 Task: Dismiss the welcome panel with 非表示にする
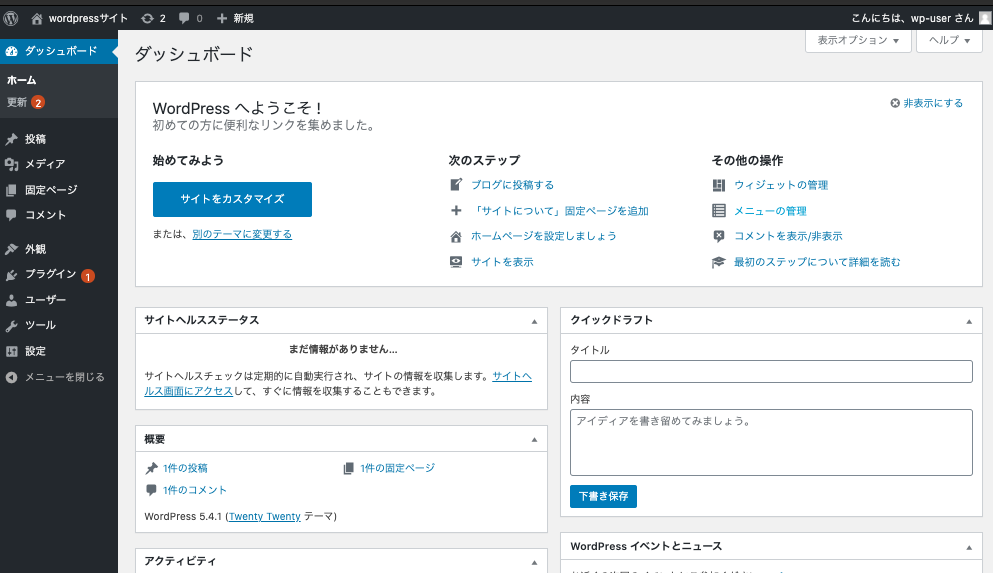click(x=927, y=103)
